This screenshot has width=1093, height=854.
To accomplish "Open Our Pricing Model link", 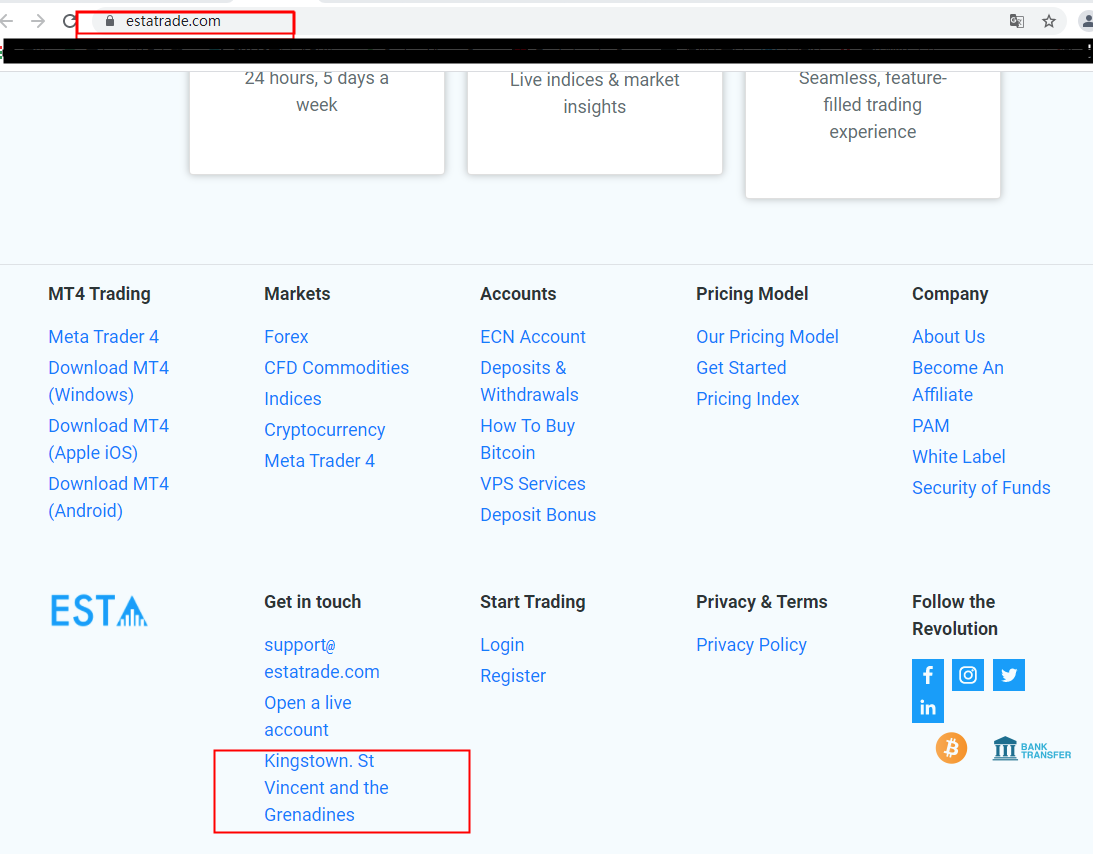I will [x=767, y=337].
